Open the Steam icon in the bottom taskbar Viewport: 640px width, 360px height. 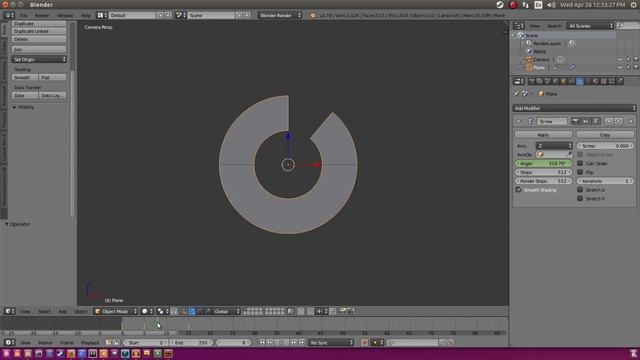[x=60, y=353]
